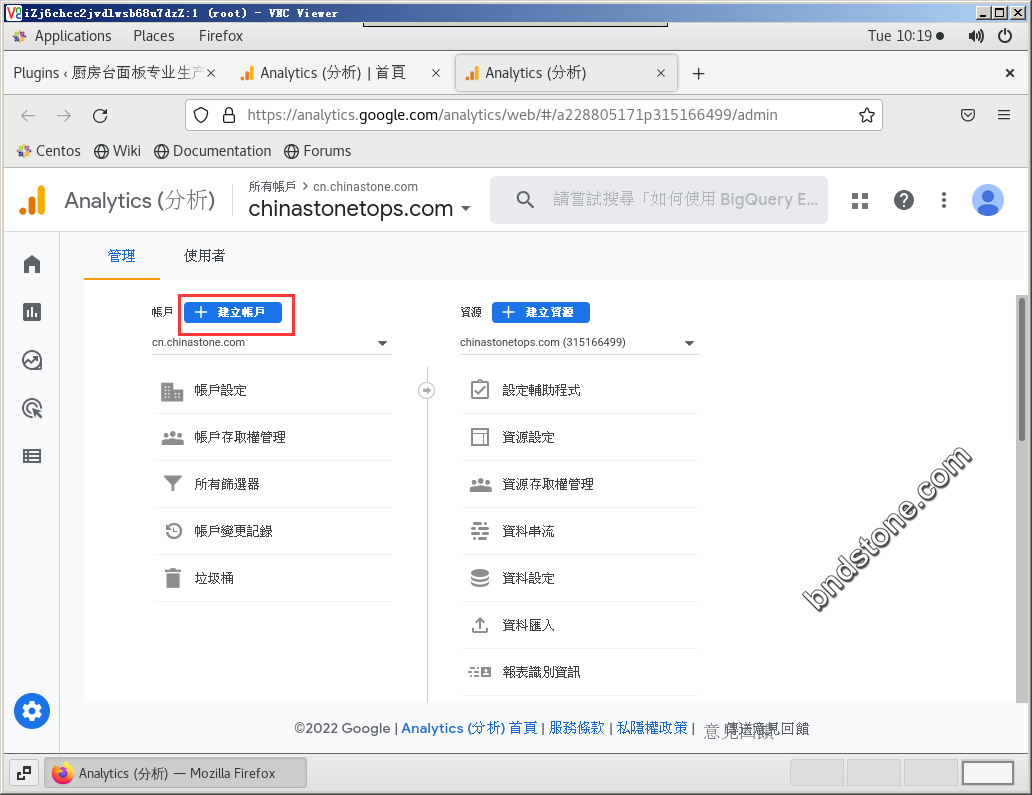The width and height of the screenshot is (1032, 795).
Task: Click the 帳戶變更記錄 history icon
Action: pyautogui.click(x=173, y=530)
